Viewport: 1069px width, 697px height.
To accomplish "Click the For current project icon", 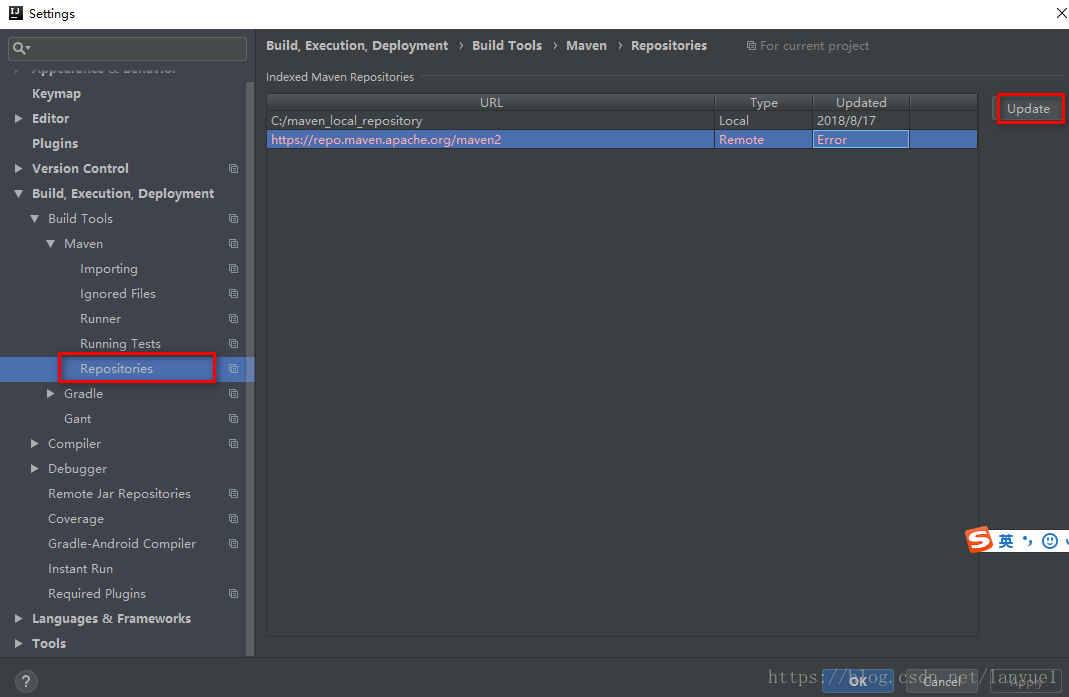I will (x=751, y=46).
